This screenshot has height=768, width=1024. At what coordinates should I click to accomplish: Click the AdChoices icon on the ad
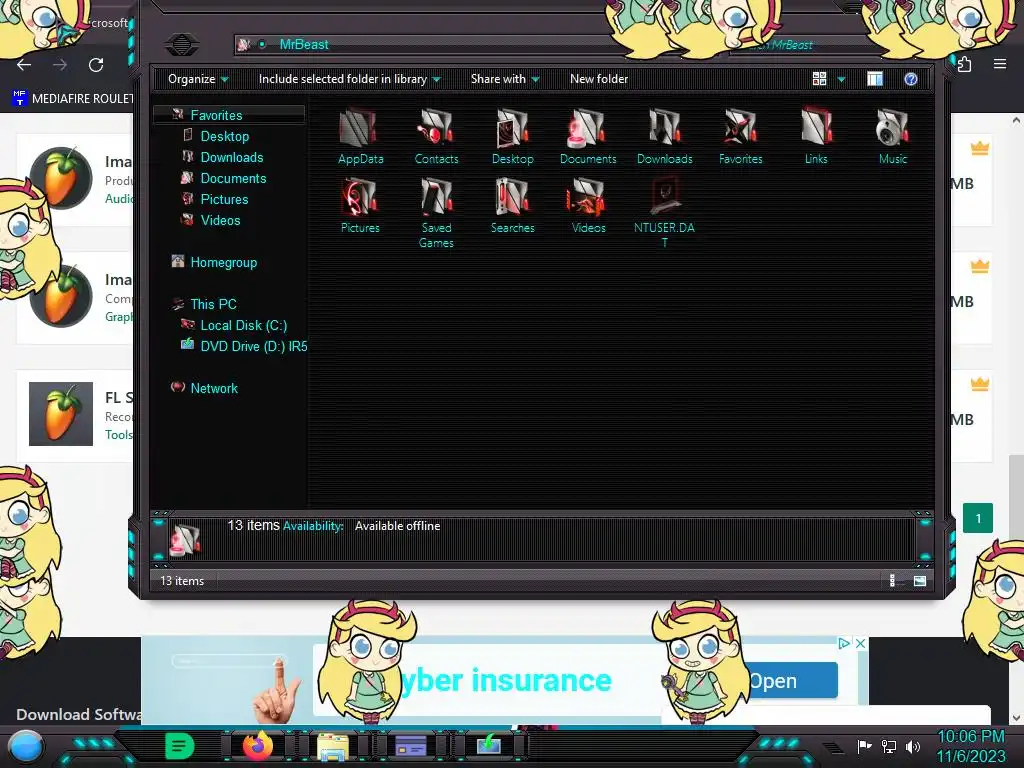(x=844, y=643)
